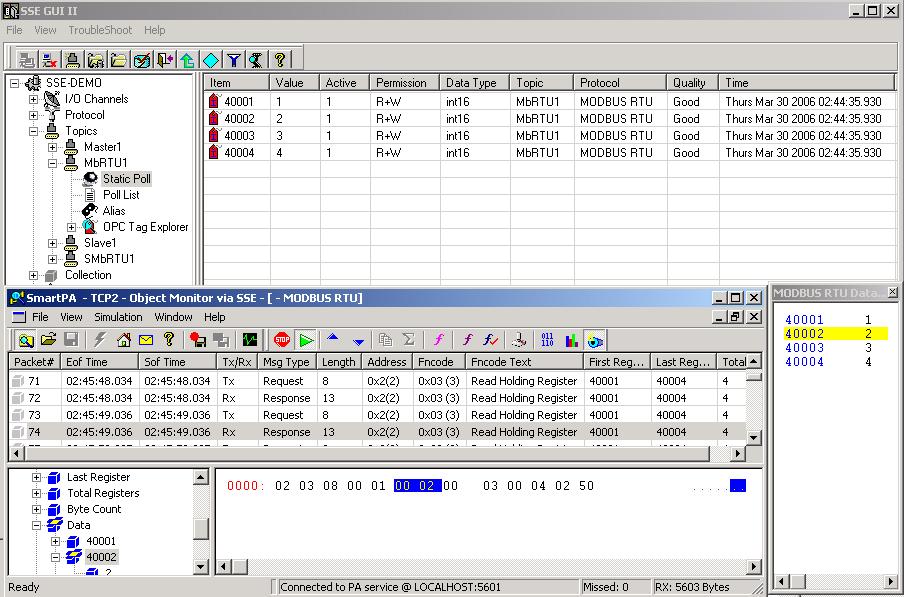Expand the Byte Count node in SmartPA tree
This screenshot has width=904, height=597.
(36, 509)
